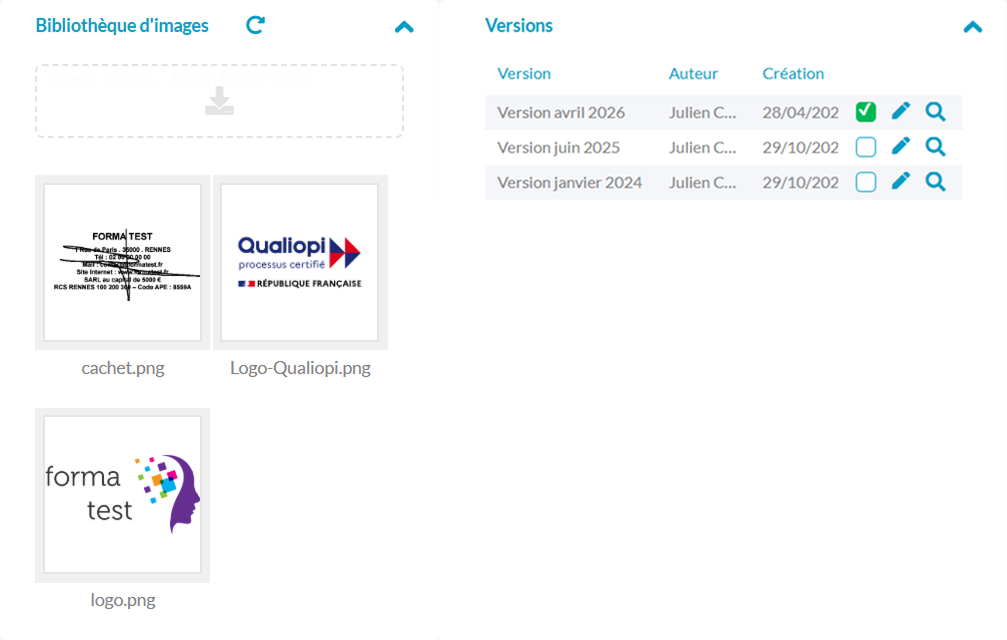Edit Version avril 2026 with pencil icon
This screenshot has height=640, width=1007.
(x=901, y=112)
